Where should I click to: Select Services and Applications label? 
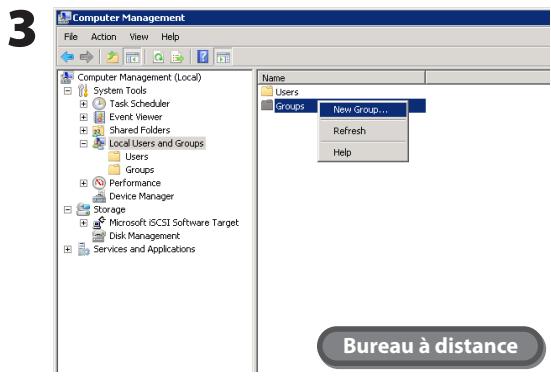[x=144, y=249]
